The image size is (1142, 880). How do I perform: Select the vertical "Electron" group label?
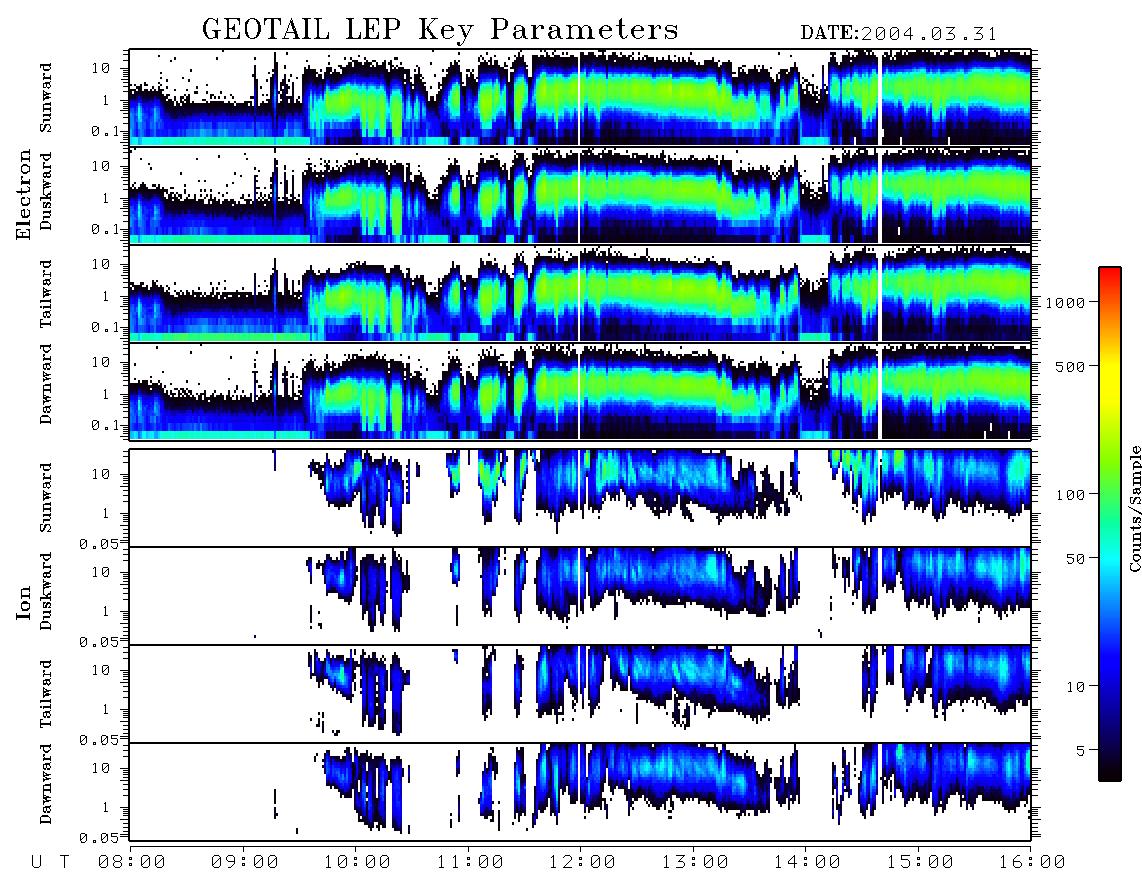point(24,194)
